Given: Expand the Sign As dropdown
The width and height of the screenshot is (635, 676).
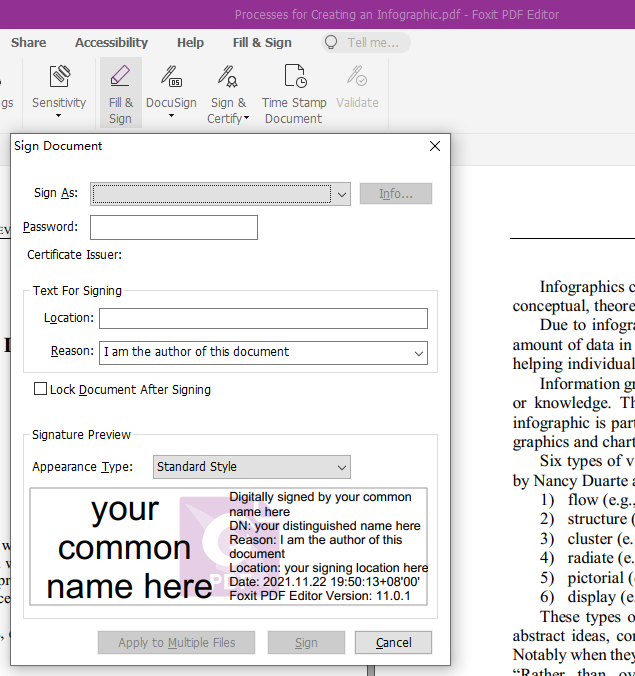Looking at the screenshot, I should tap(342, 194).
